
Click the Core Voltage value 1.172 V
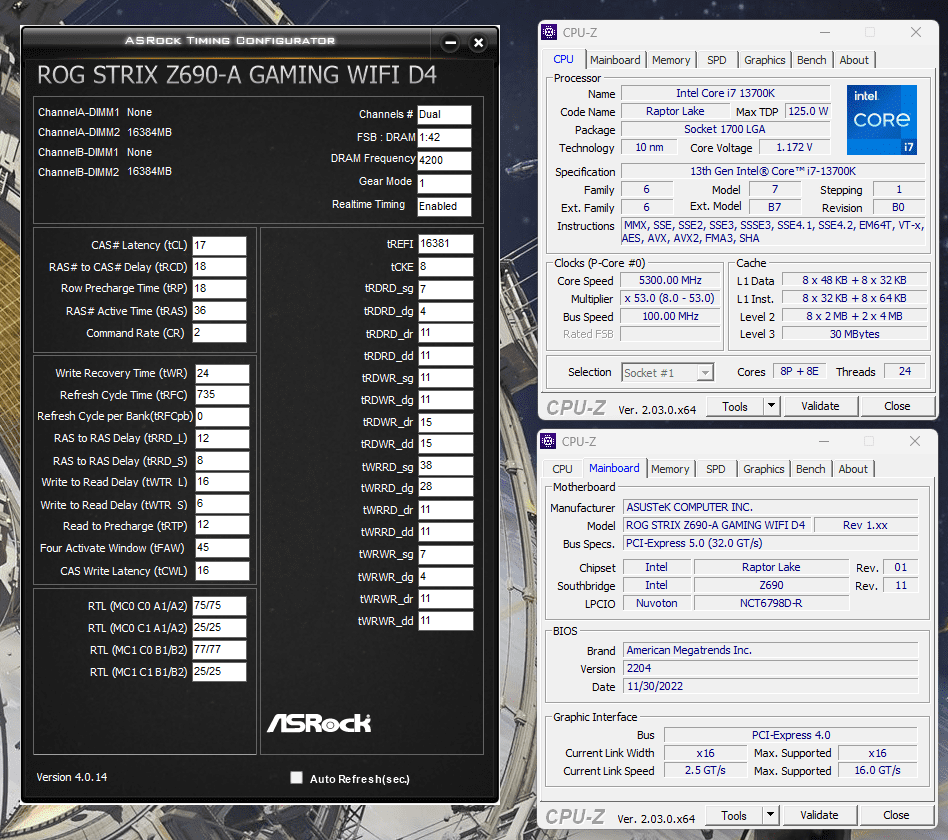coord(794,148)
